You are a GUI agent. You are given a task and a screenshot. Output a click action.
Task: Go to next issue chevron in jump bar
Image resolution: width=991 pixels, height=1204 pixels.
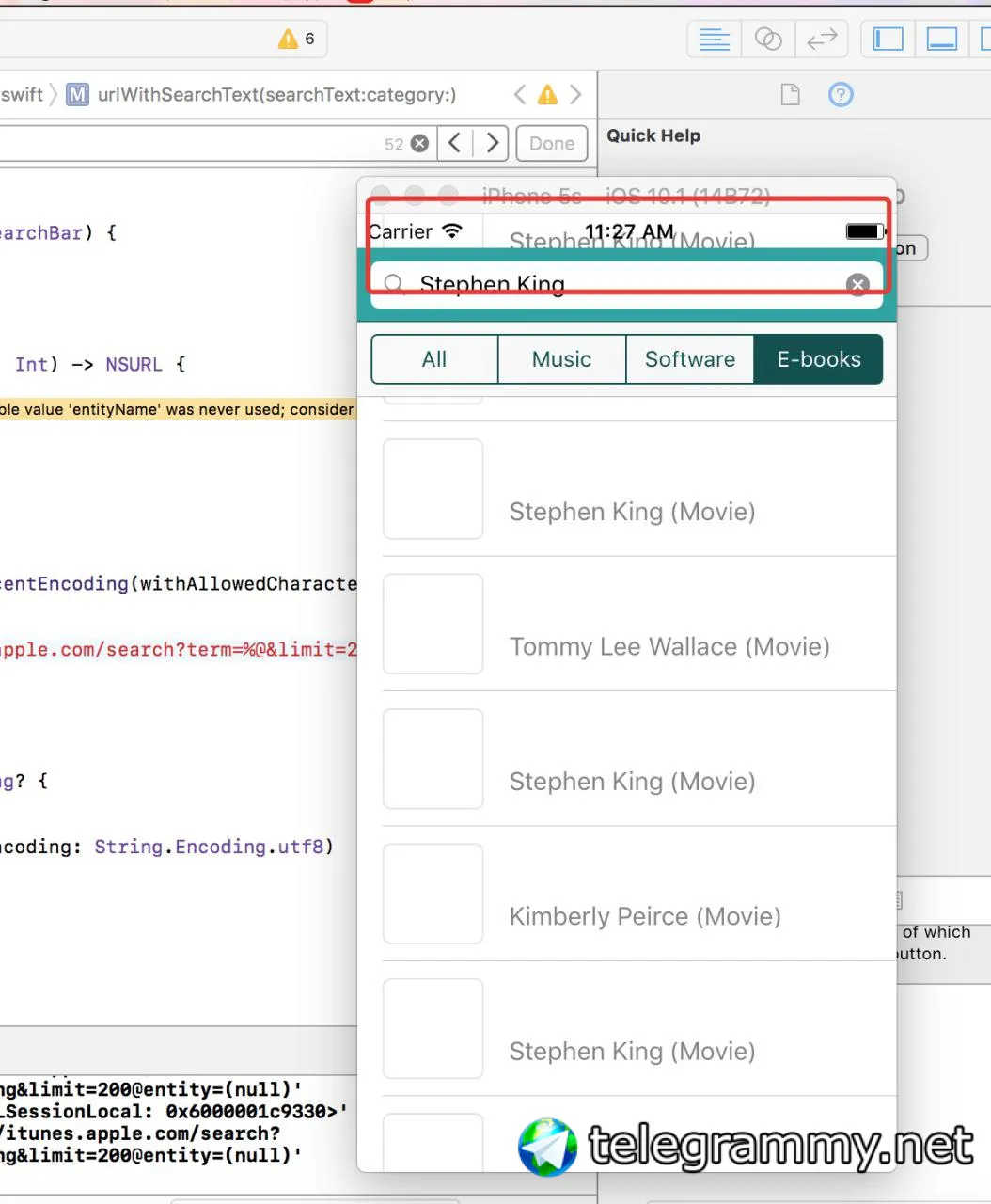pos(575,95)
